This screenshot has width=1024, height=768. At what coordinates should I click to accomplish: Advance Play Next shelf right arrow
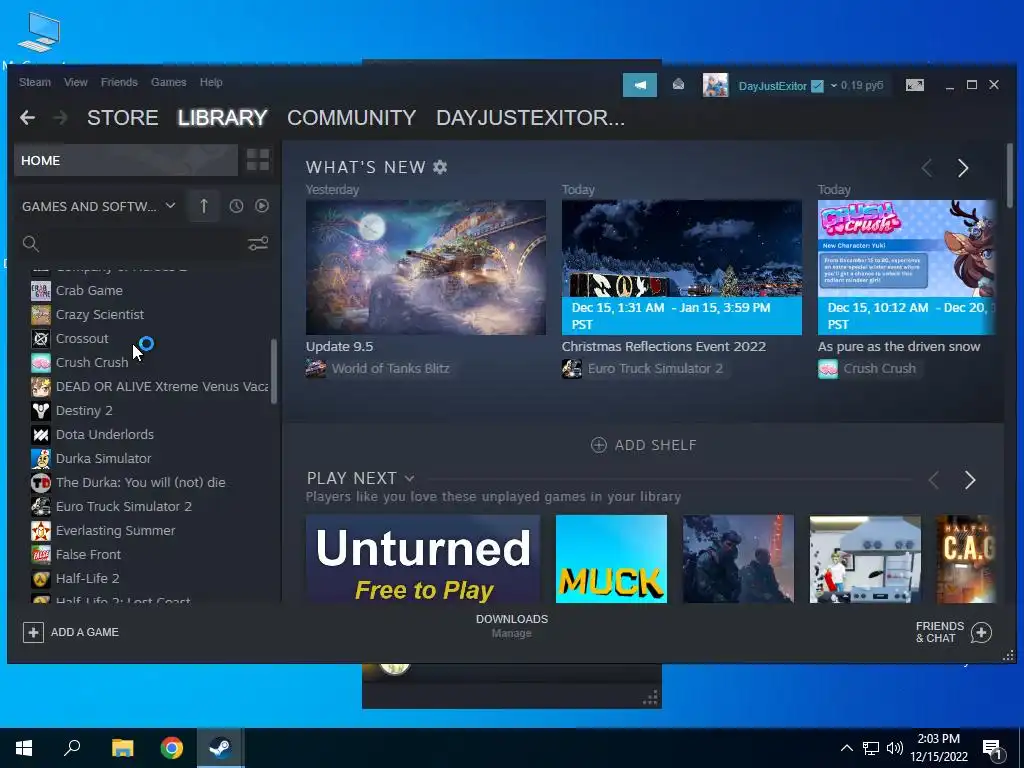[970, 481]
